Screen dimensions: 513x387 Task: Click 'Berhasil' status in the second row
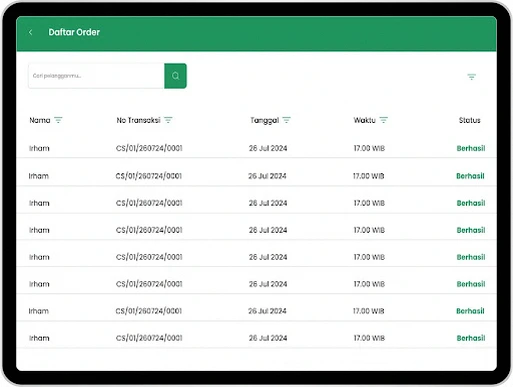(x=470, y=176)
